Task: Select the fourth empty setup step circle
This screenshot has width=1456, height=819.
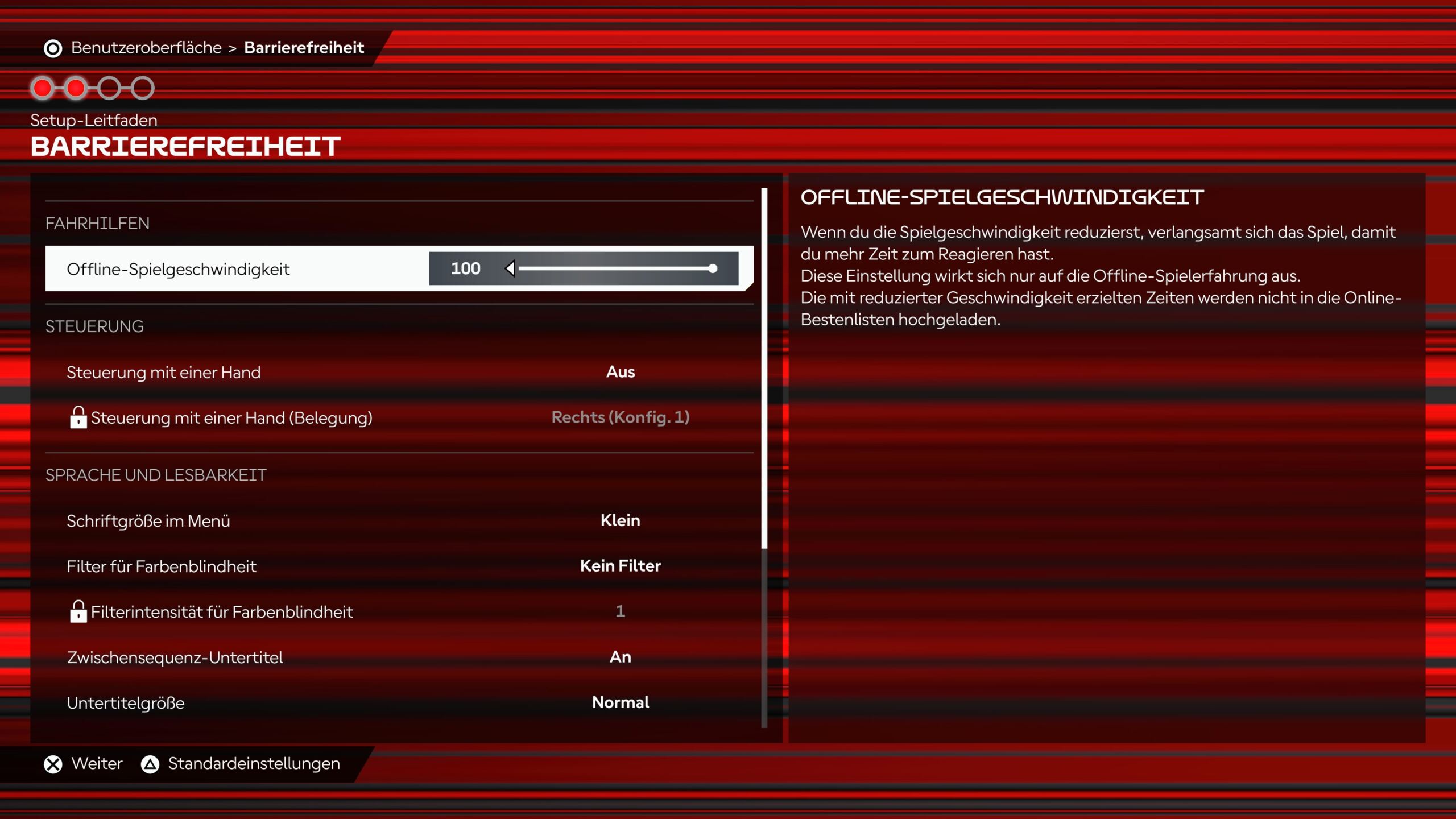Action: click(x=142, y=88)
